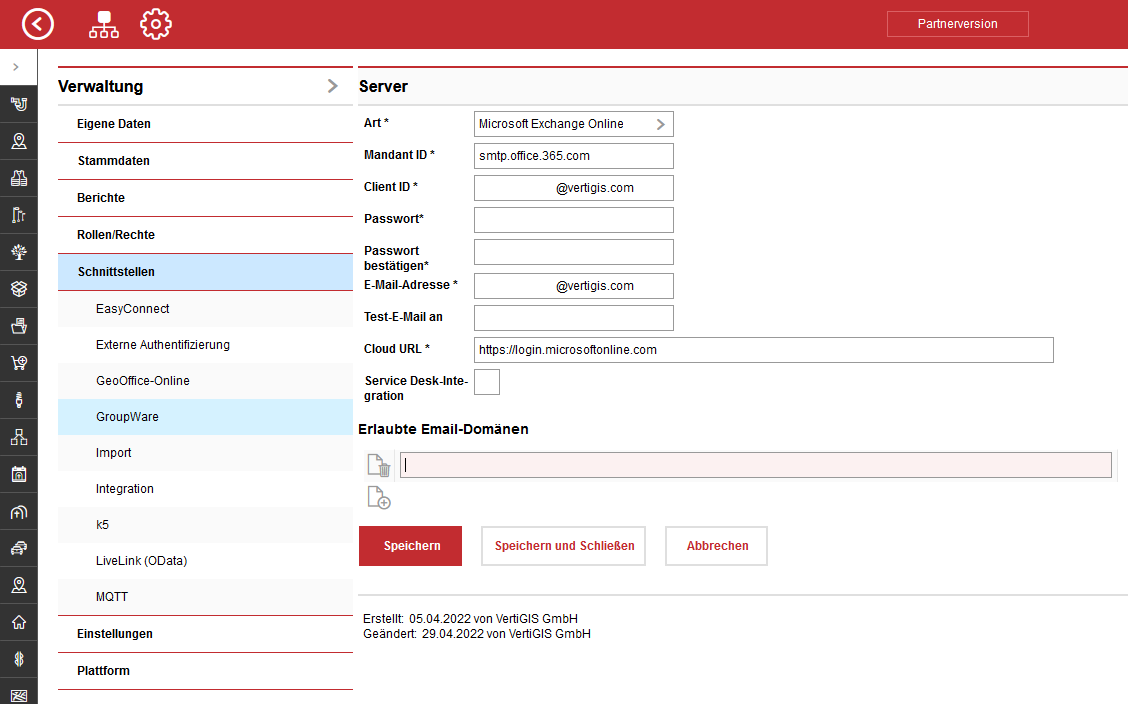
Task: Open the map sheet icon at sidebar bottom
Action: pyautogui.click(x=19, y=695)
